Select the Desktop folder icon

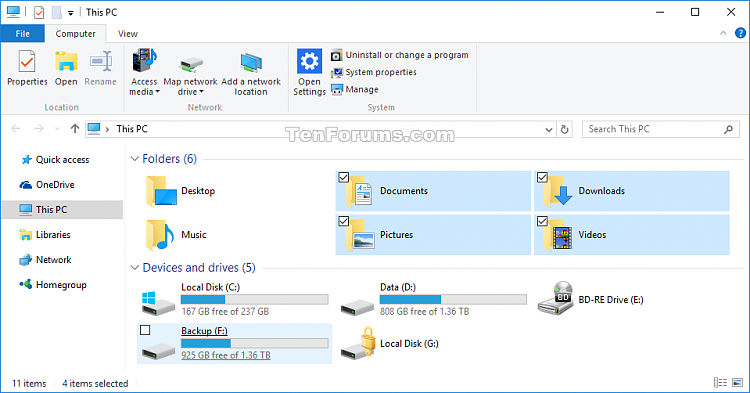point(161,191)
